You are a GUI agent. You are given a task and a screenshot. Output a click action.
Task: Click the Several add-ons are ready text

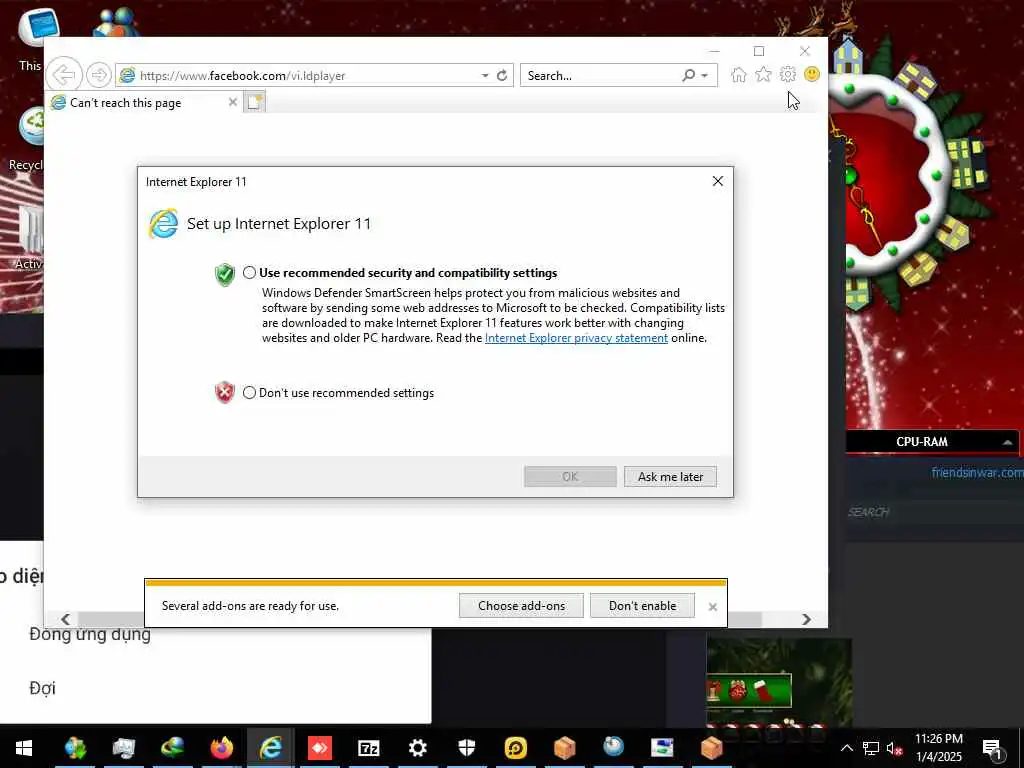coord(250,605)
